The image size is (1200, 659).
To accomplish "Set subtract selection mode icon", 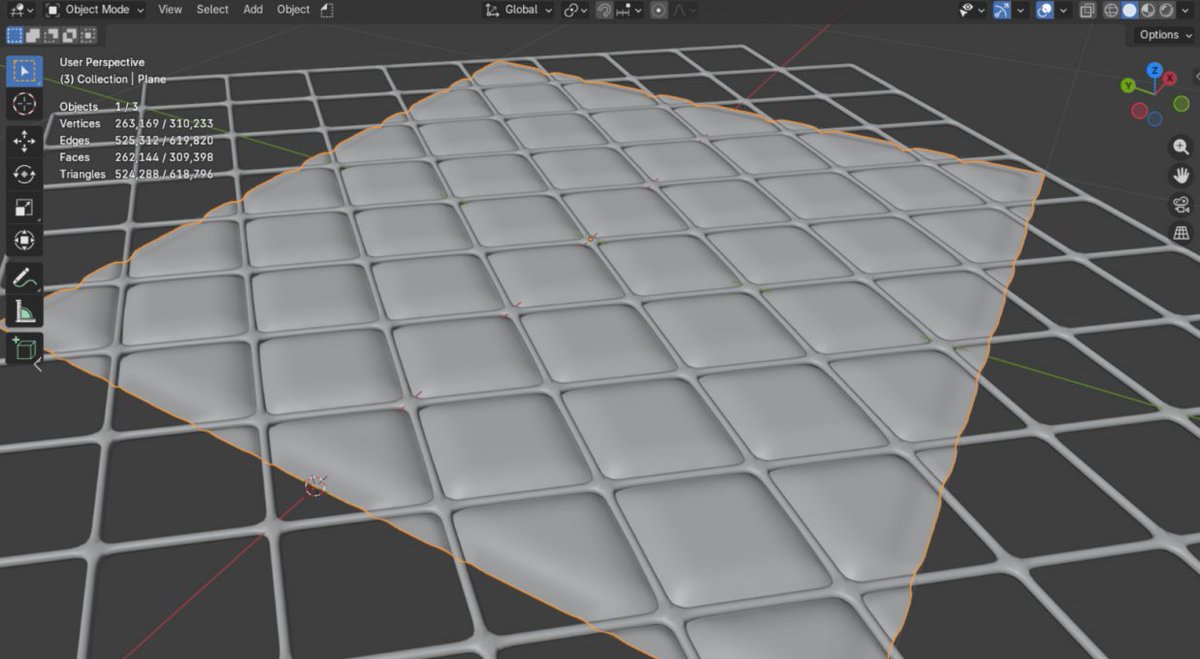I will click(52, 35).
